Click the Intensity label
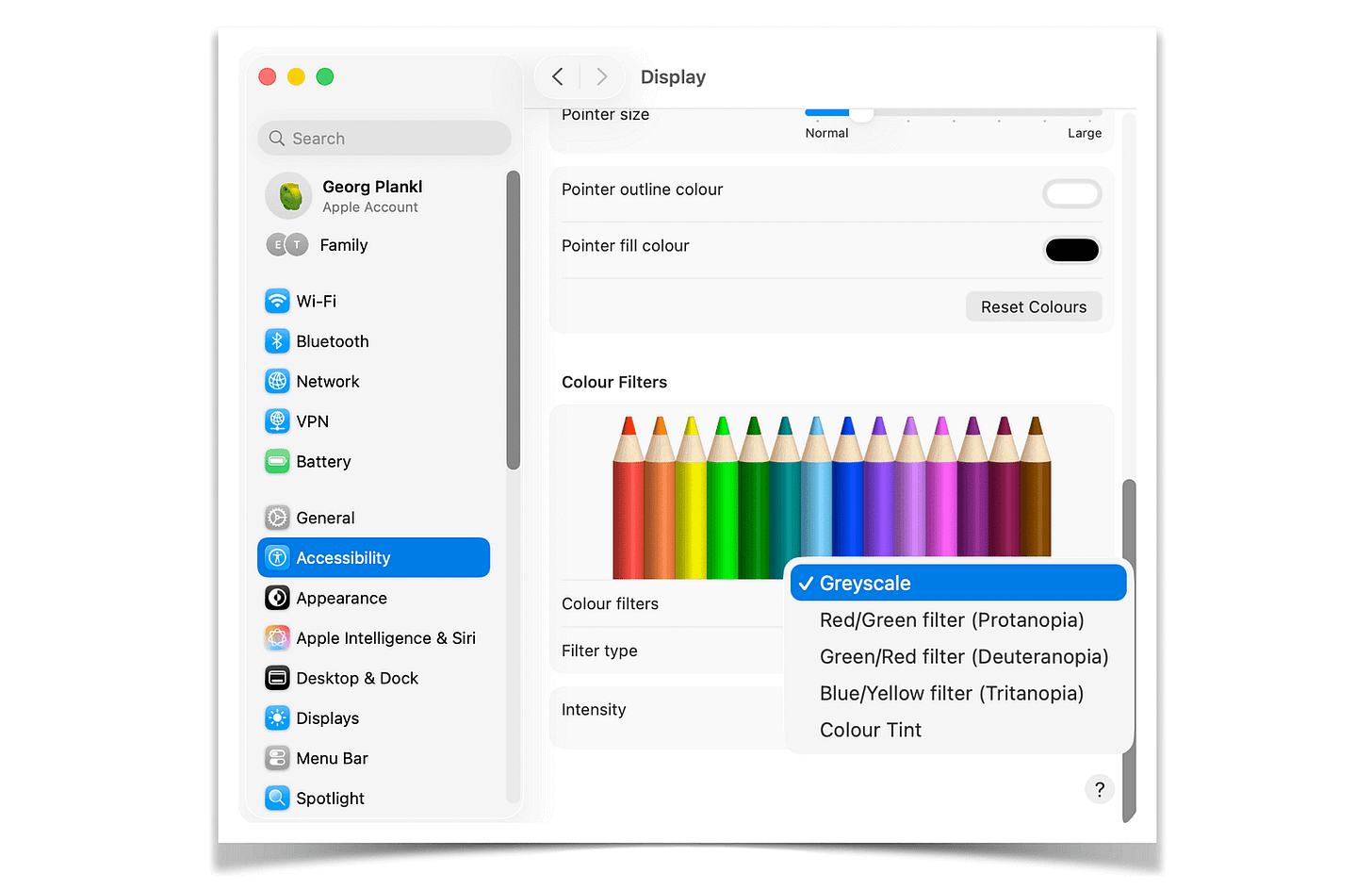 594,710
